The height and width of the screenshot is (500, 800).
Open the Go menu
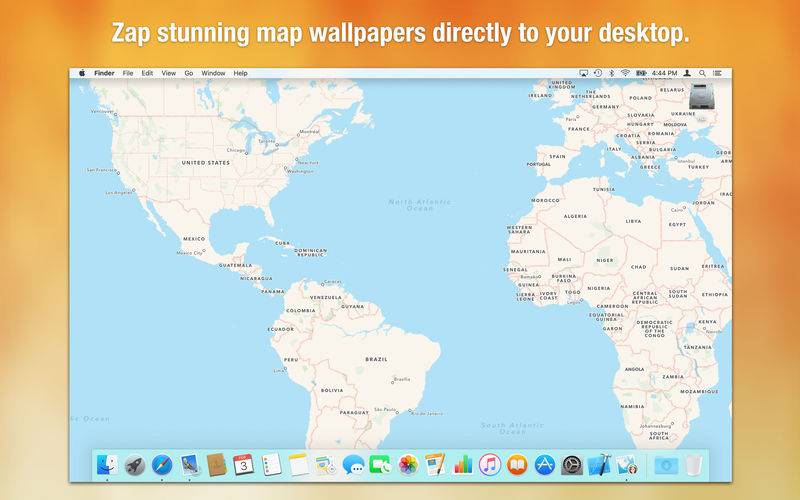pos(189,73)
